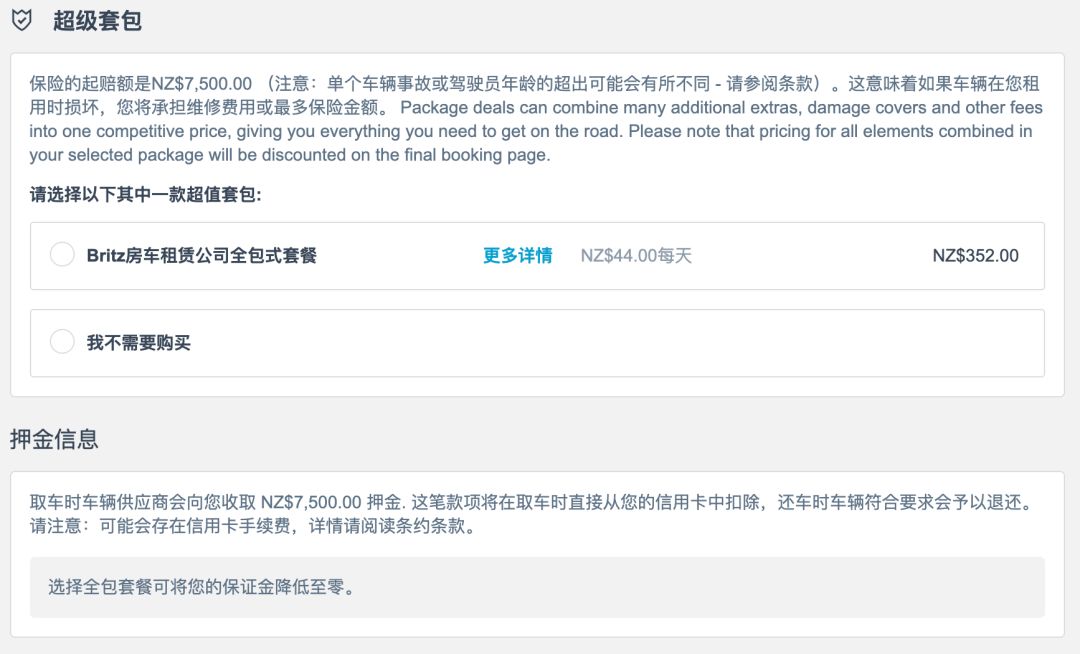The width and height of the screenshot is (1080, 654).
Task: Click the 请注意 credit card fee note
Action: click(253, 525)
